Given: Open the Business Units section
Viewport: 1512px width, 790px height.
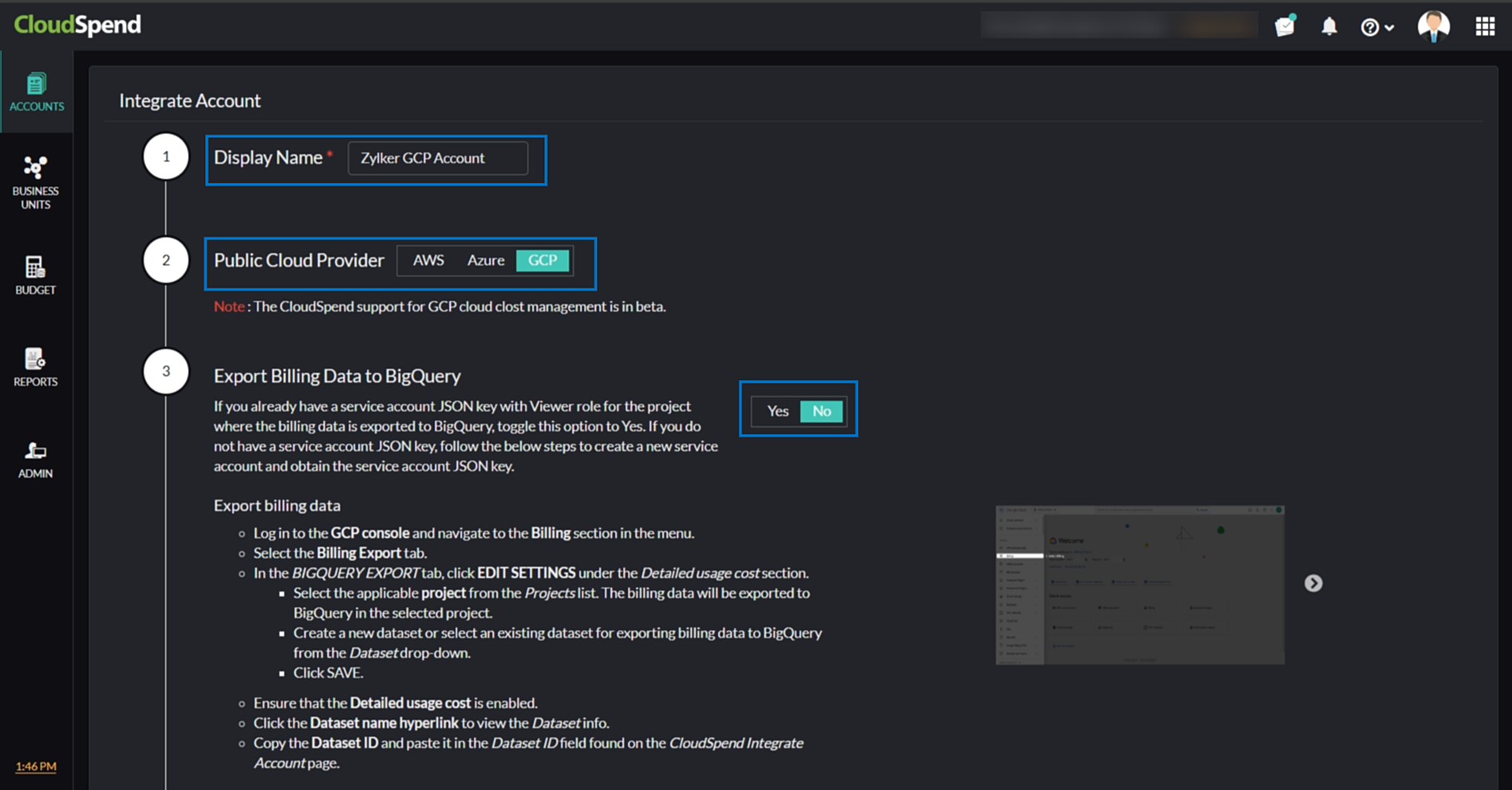Looking at the screenshot, I should (36, 183).
